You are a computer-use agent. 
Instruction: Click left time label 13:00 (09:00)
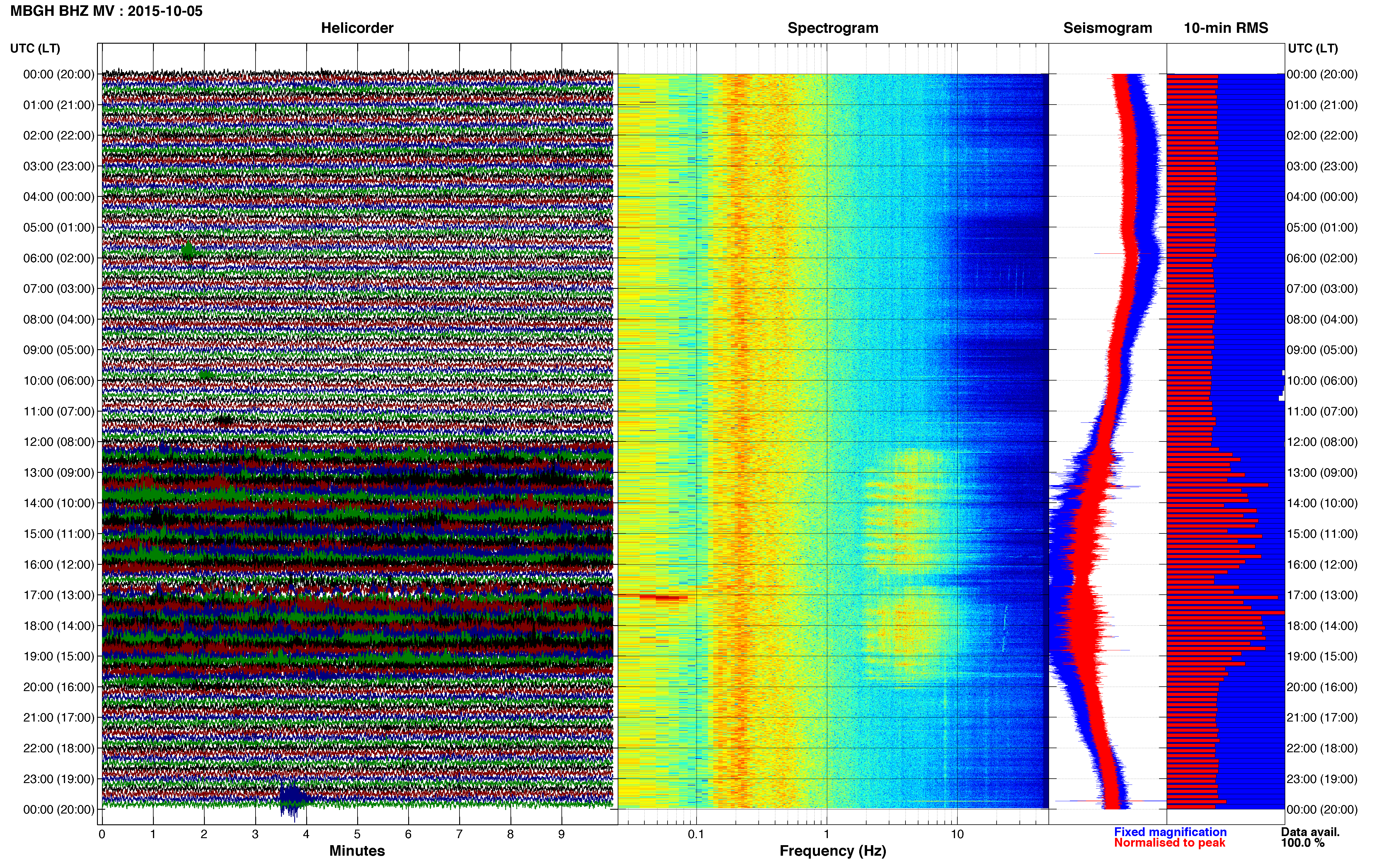[59, 473]
